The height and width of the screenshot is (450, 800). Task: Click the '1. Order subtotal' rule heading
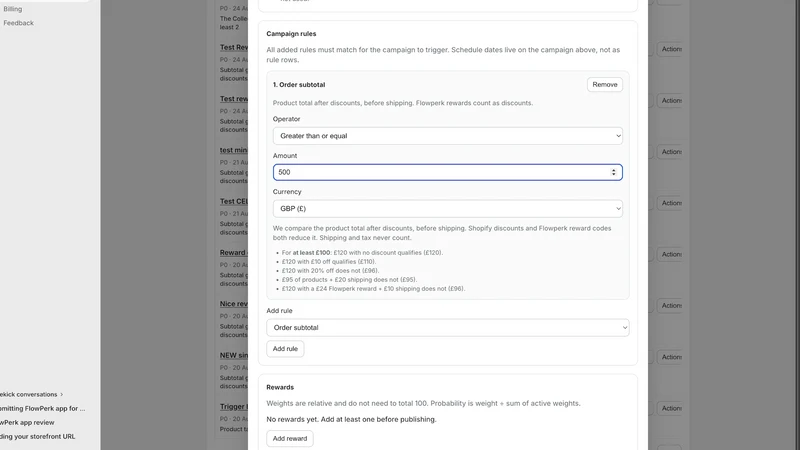coord(299,85)
